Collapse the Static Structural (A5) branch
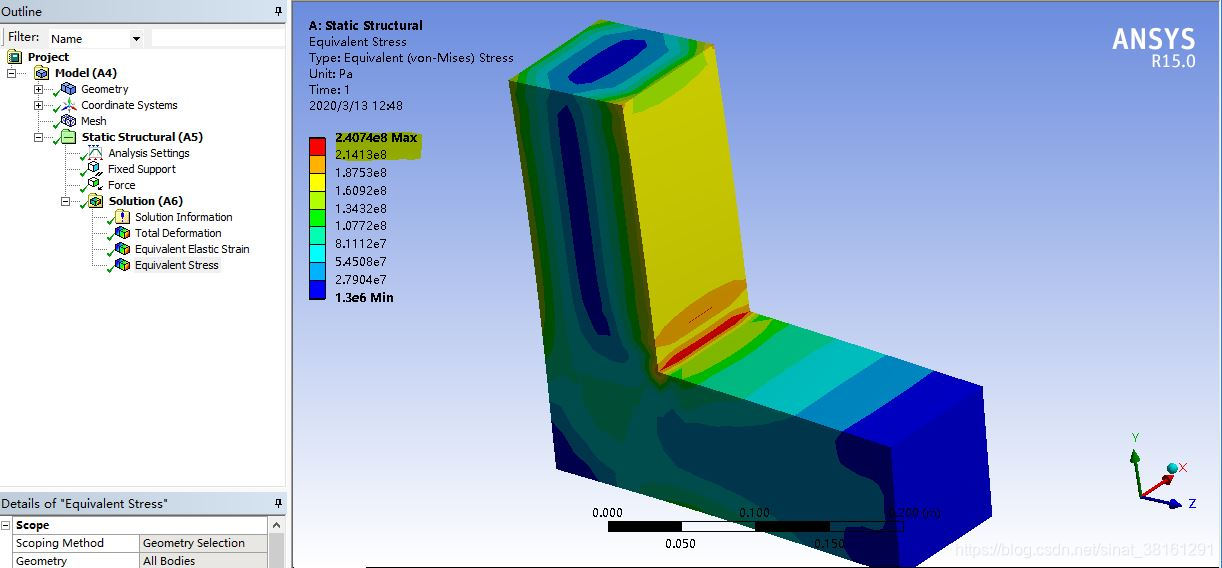The width and height of the screenshot is (1222, 568). [x=39, y=137]
